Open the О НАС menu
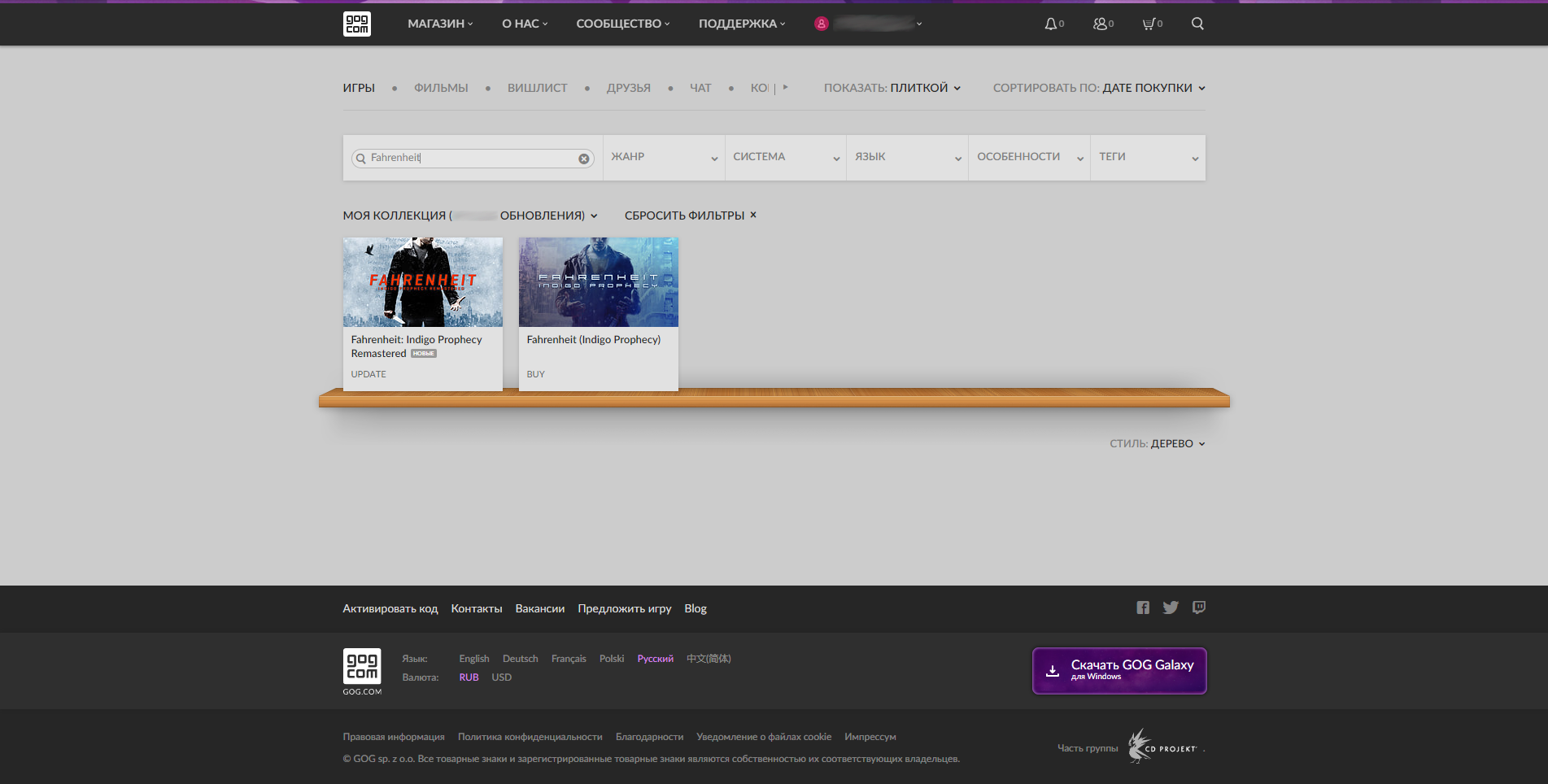Image resolution: width=1548 pixels, height=784 pixels. click(x=525, y=24)
